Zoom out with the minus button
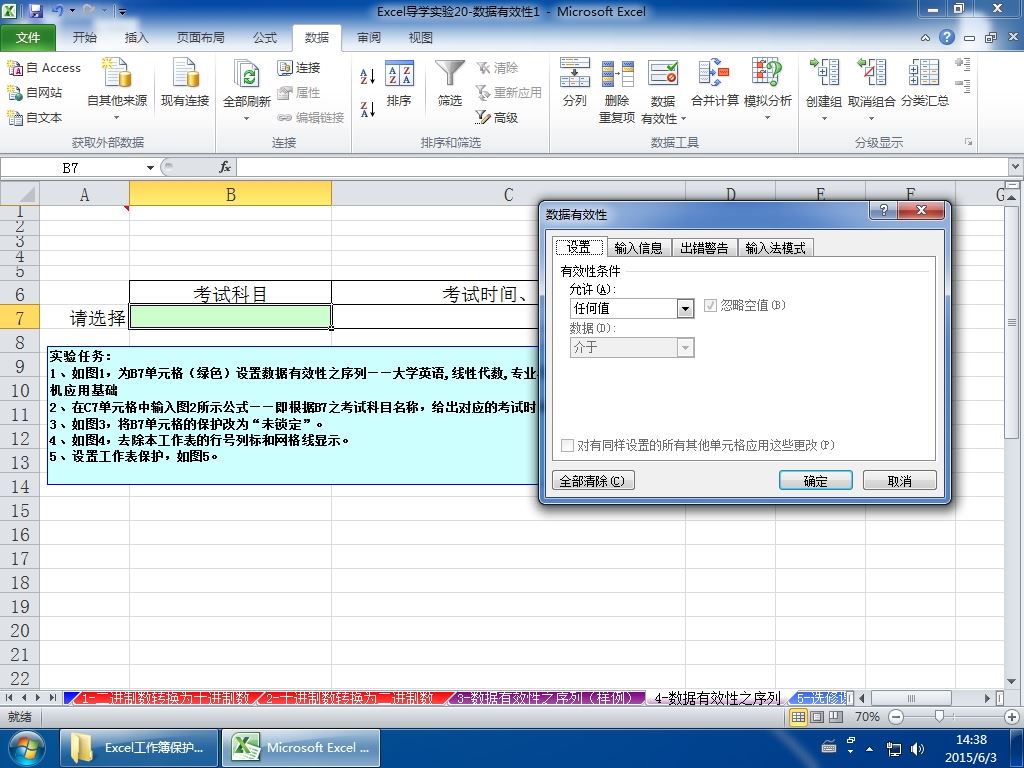 tap(896, 716)
